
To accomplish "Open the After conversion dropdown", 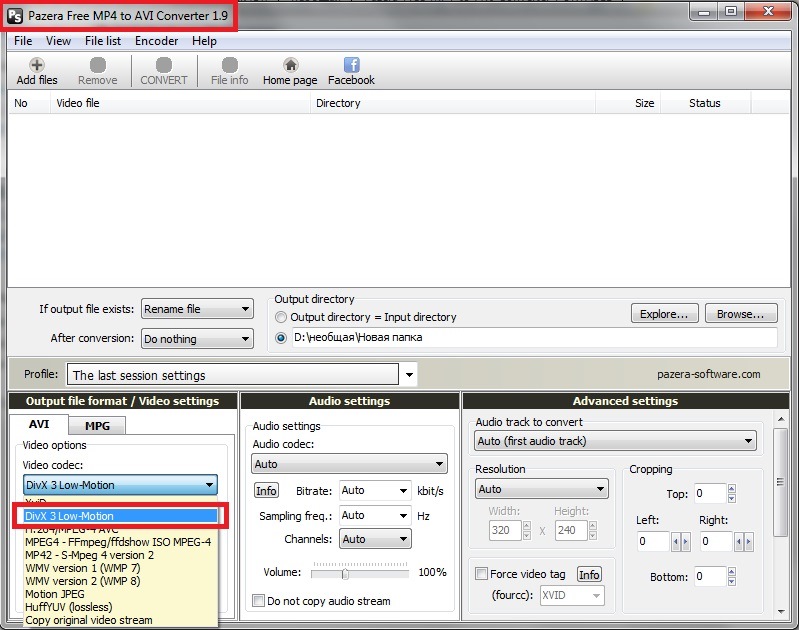I will [197, 338].
